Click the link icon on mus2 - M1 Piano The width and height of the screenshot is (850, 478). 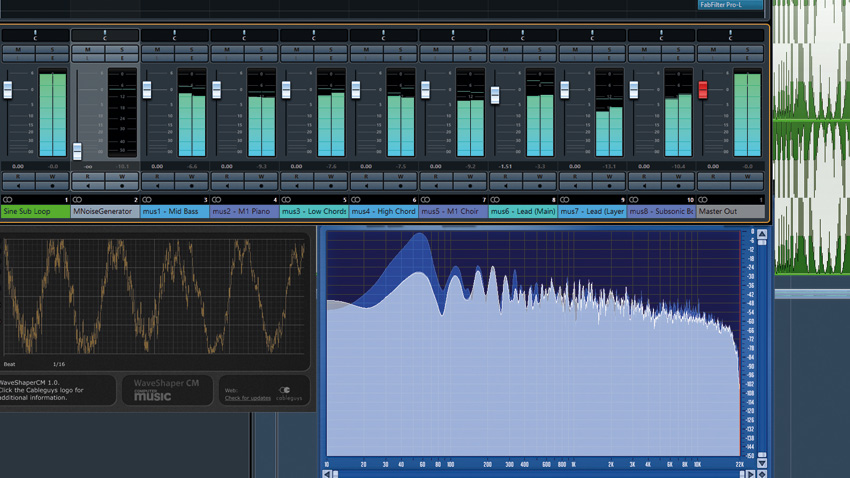click(216, 199)
